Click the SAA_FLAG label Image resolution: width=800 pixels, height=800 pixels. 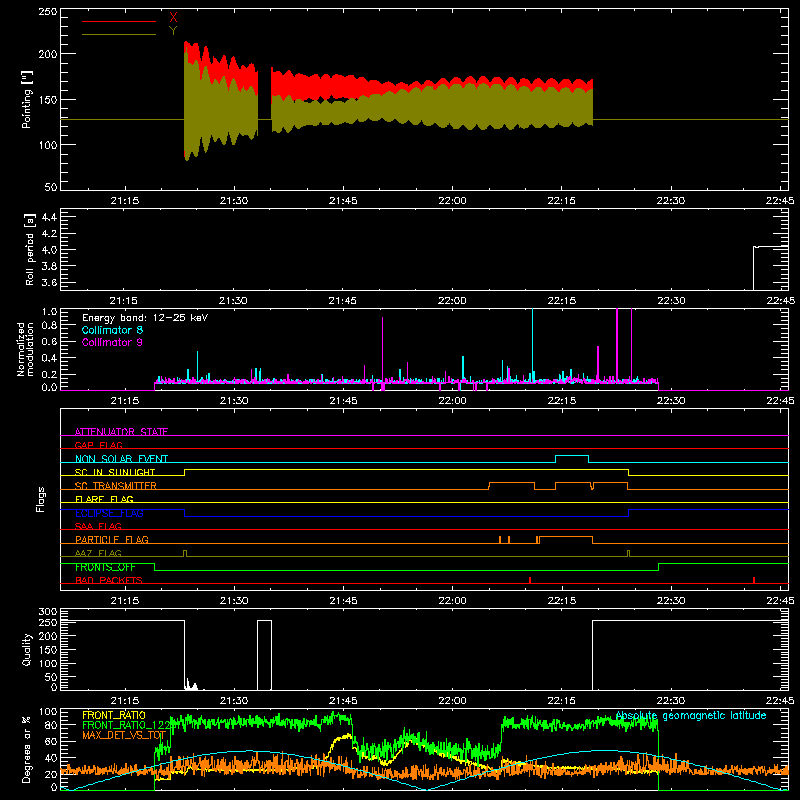tap(98, 526)
